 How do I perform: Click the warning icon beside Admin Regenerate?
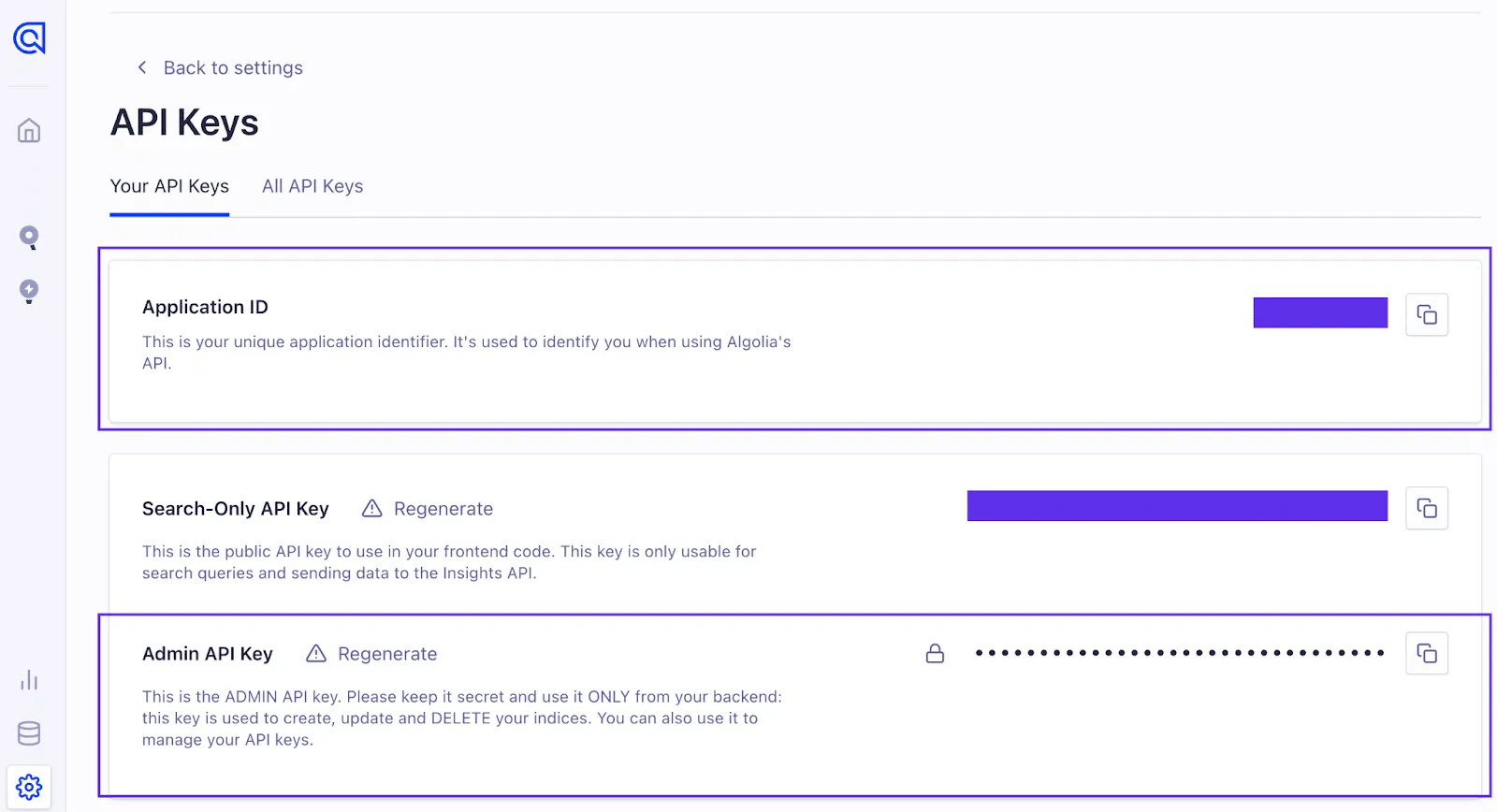point(315,653)
